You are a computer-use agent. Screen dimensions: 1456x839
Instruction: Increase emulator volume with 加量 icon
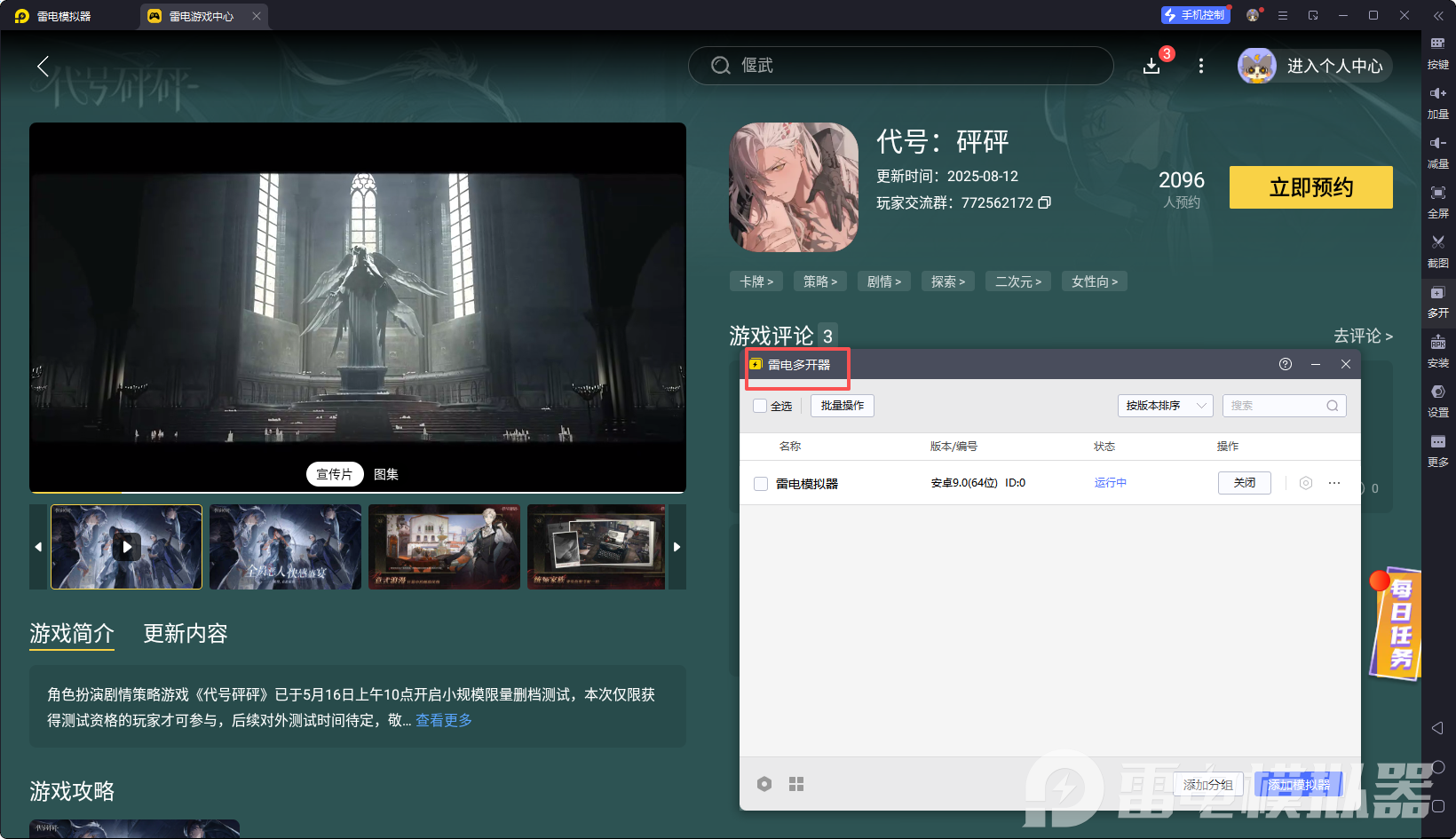(x=1438, y=102)
